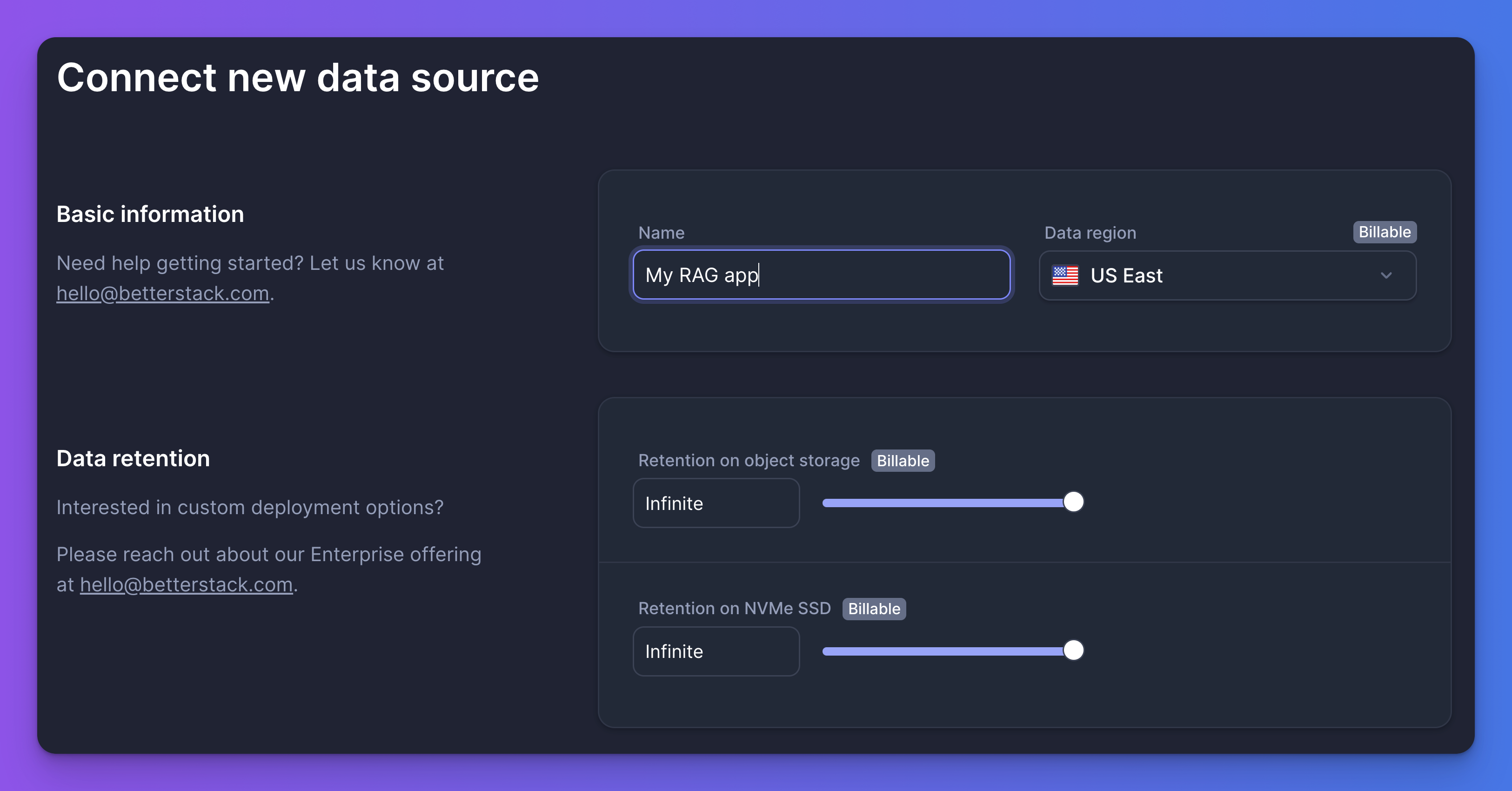Screen dimensions: 1512x791
Task: Click the NVMe SSD retention slider handle
Action: [1075, 650]
